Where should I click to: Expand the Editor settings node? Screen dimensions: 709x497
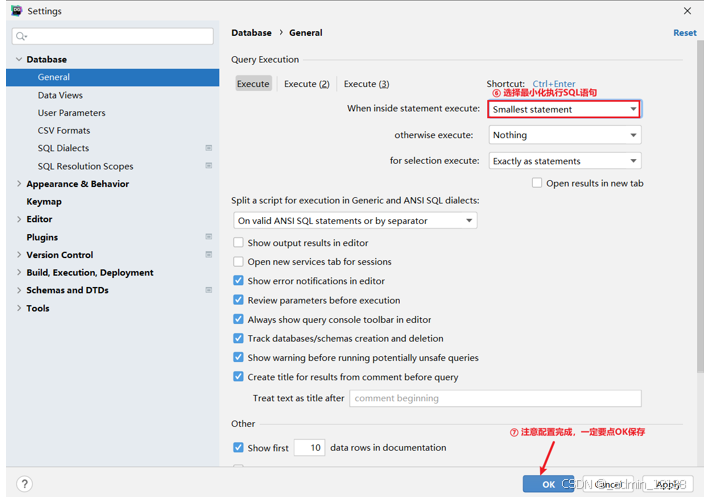click(x=19, y=219)
